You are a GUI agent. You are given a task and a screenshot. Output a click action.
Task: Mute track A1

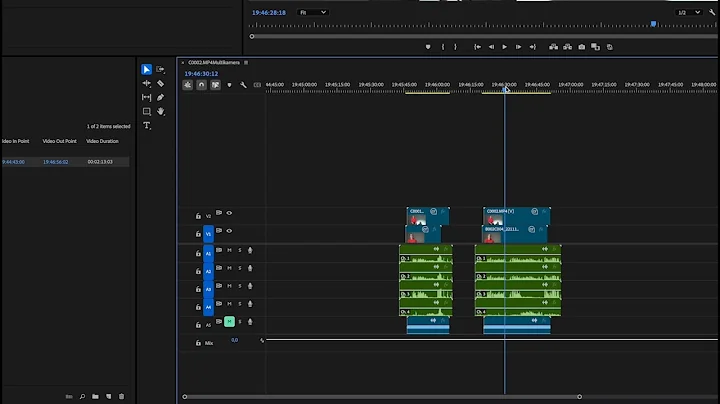tap(229, 250)
